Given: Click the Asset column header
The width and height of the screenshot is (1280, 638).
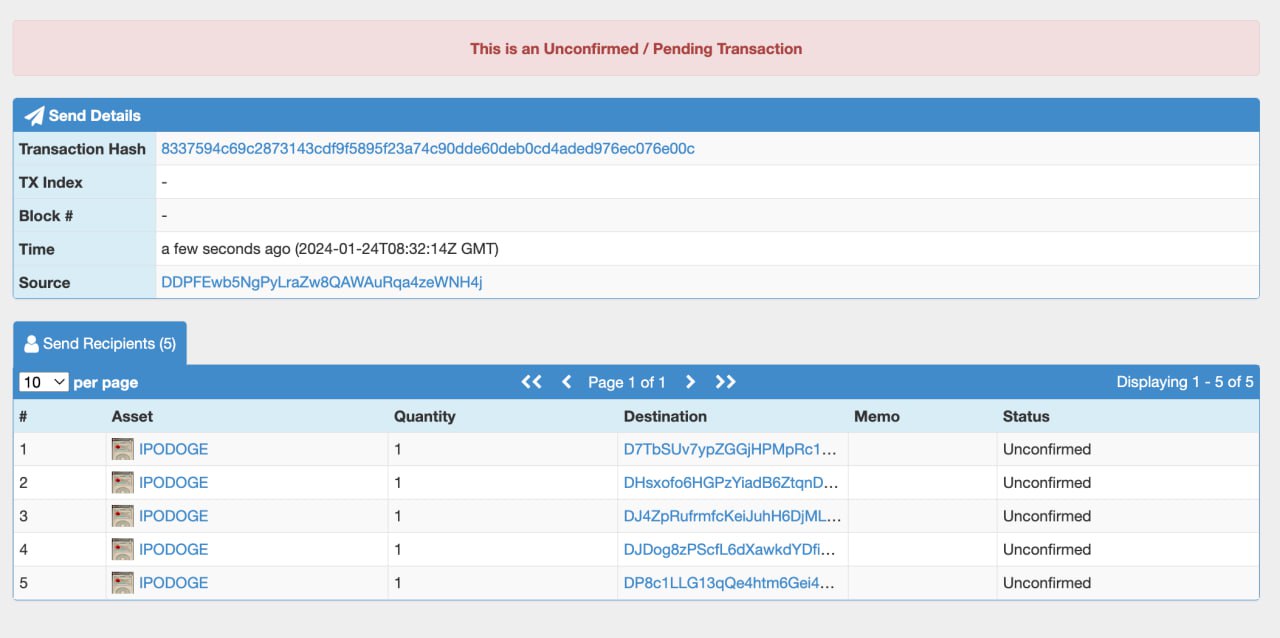Looking at the screenshot, I should click(x=133, y=416).
